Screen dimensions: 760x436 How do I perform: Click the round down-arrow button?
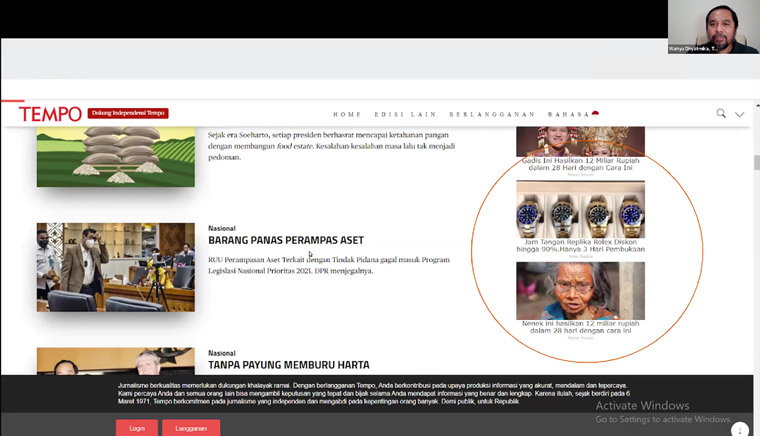pos(740,429)
